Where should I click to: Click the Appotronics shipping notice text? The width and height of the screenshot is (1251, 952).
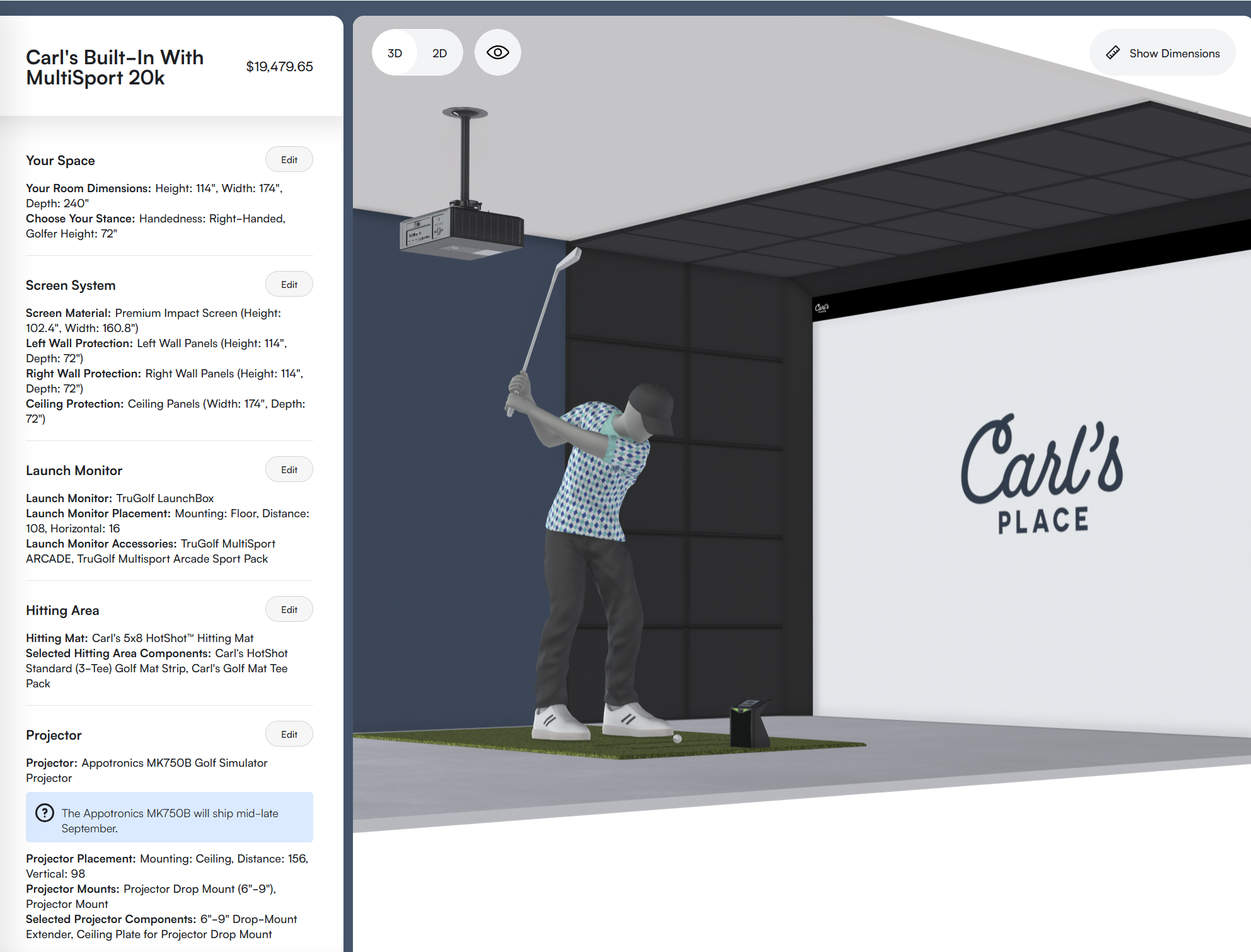pos(170,821)
